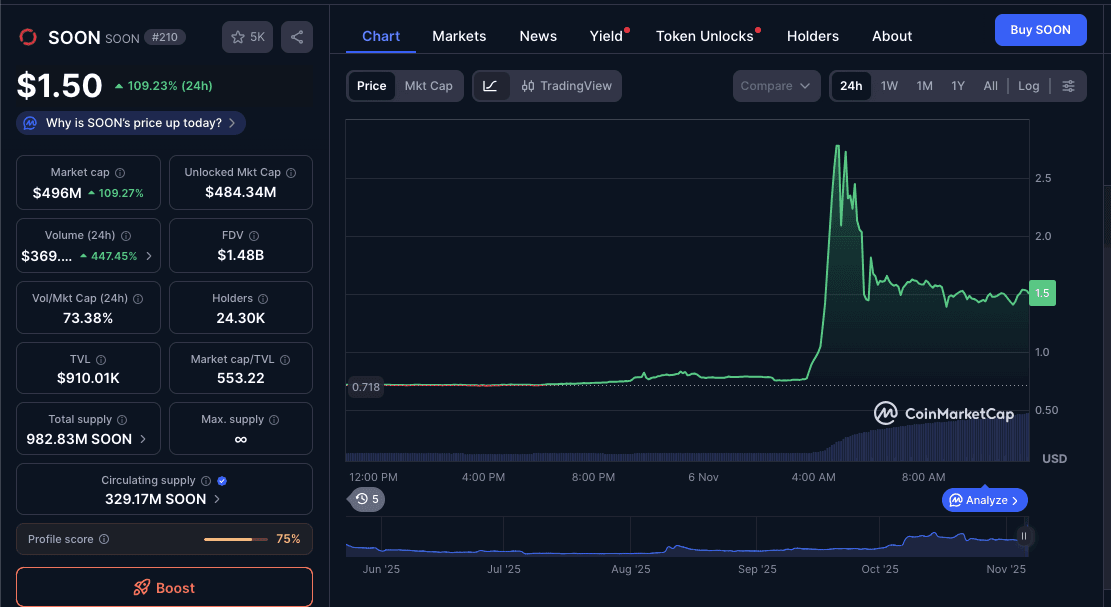Switch chart to Mkt Cap view
The height and width of the screenshot is (607, 1111).
(x=429, y=86)
